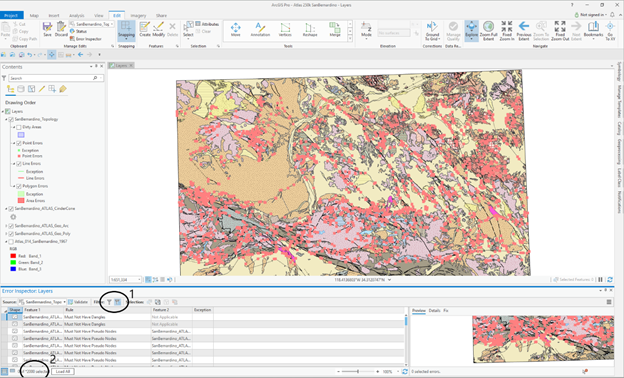Go to Previous Extent
The height and width of the screenshot is (378, 624).
click(x=524, y=31)
